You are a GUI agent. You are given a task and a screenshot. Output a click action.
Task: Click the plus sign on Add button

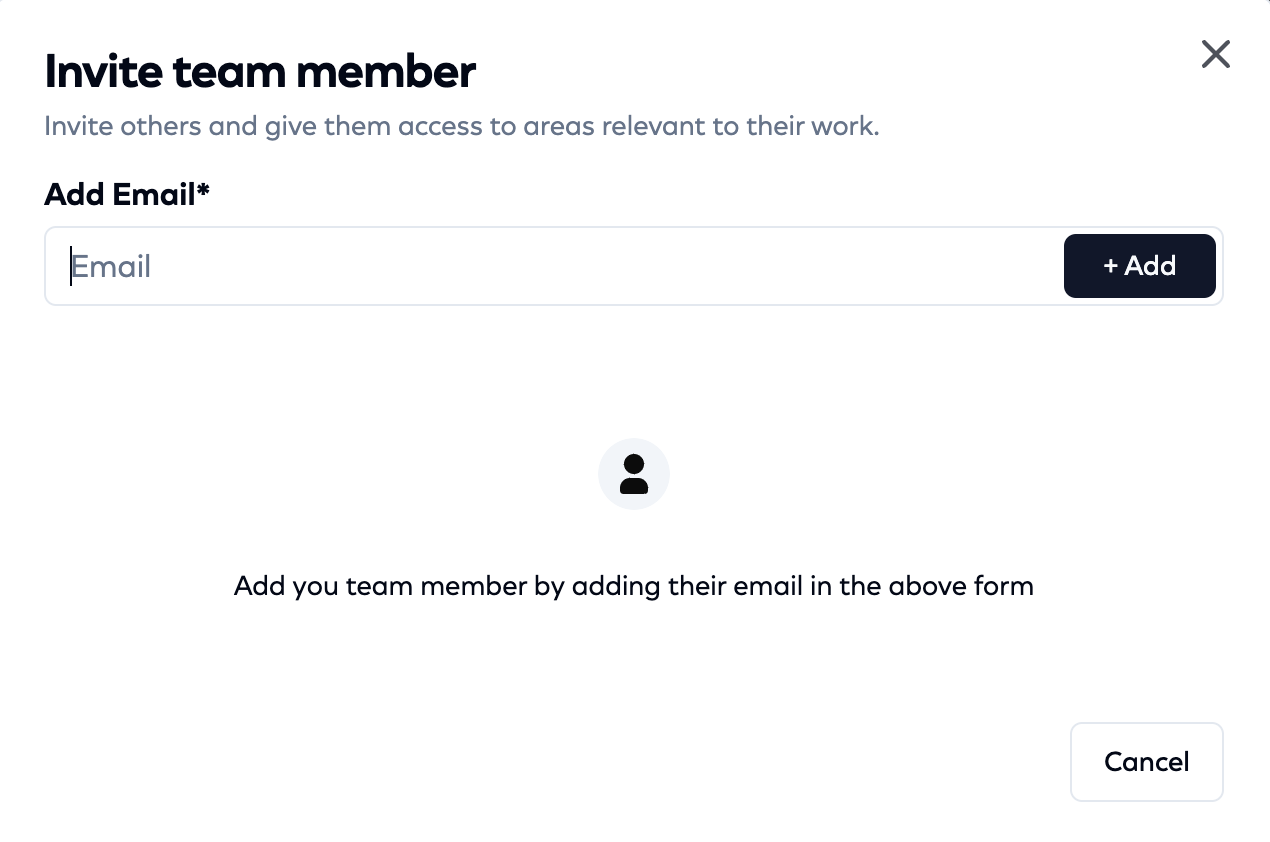click(1110, 266)
